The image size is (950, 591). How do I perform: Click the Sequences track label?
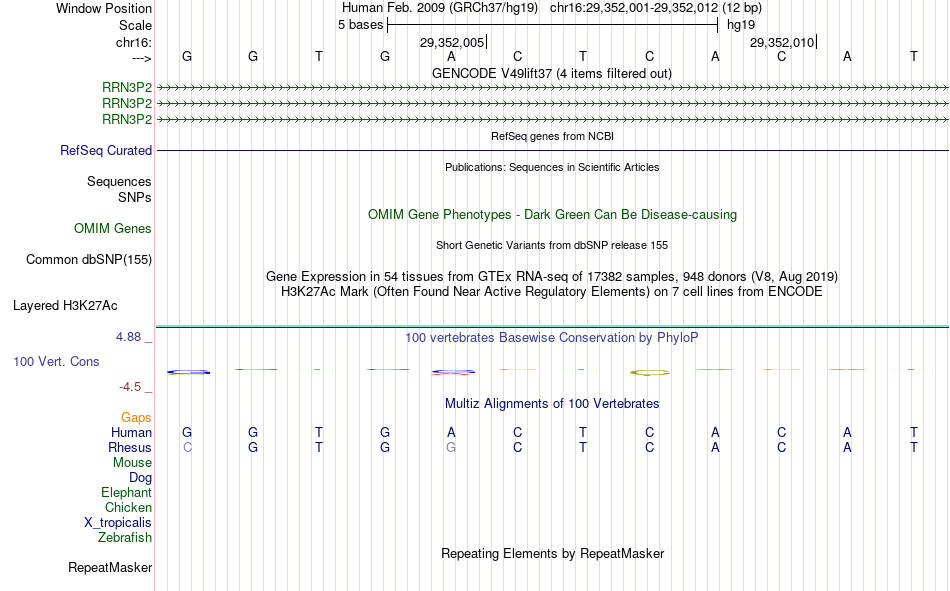point(119,181)
